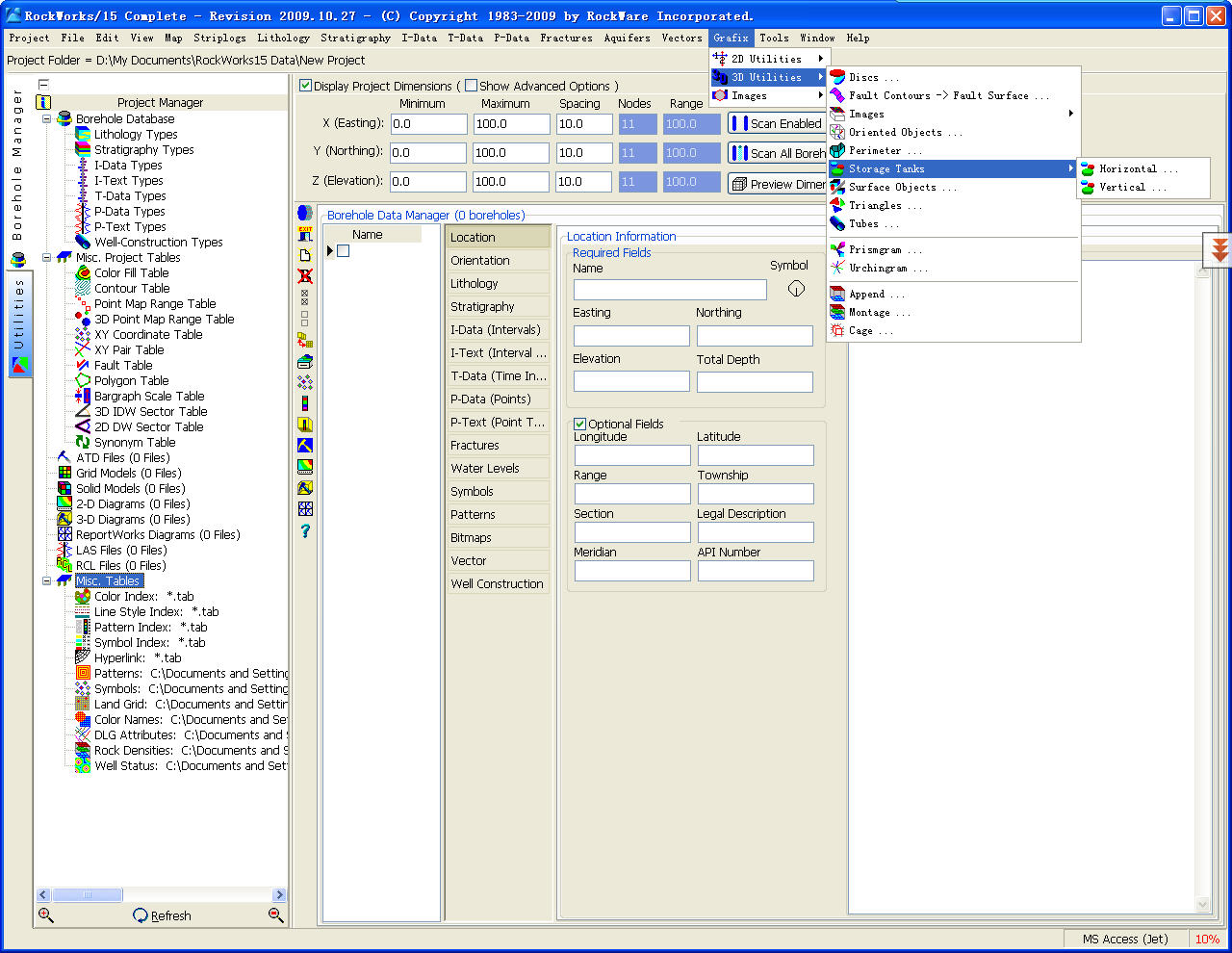
Task: Select Surface Objects from 3D Utilities menu
Action: click(x=954, y=187)
